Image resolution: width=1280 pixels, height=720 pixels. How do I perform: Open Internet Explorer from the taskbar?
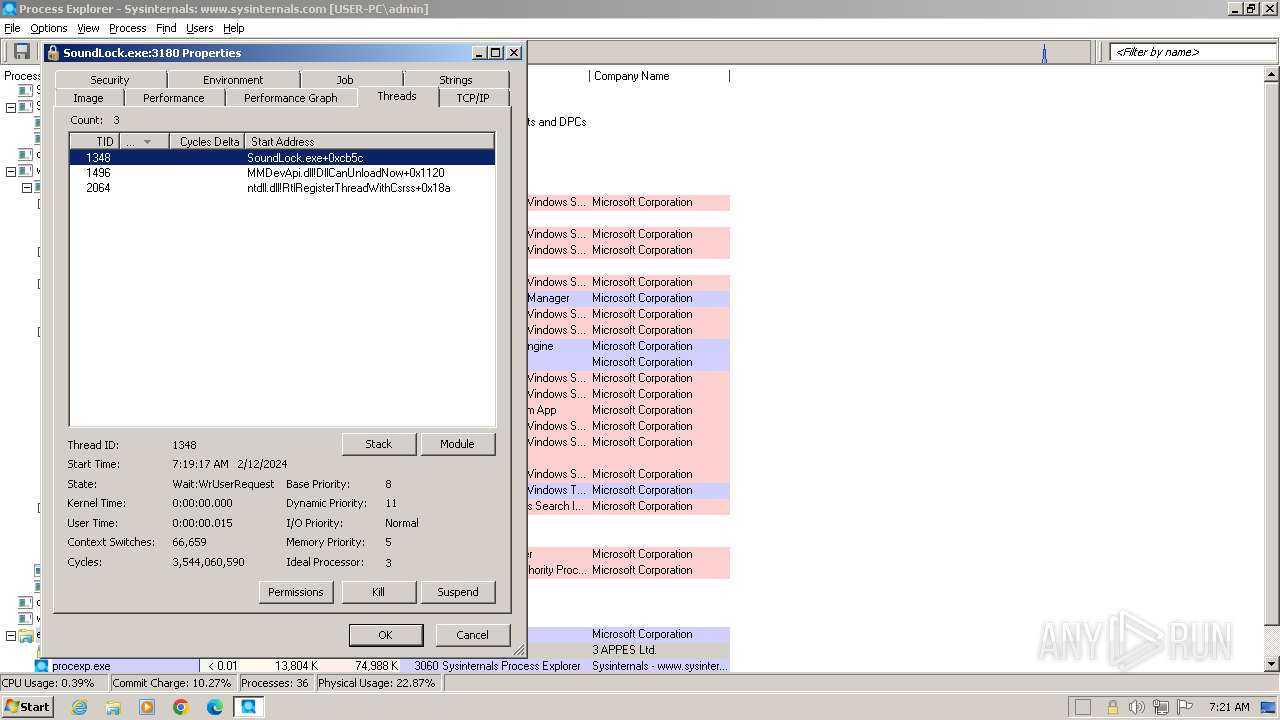click(x=80, y=707)
